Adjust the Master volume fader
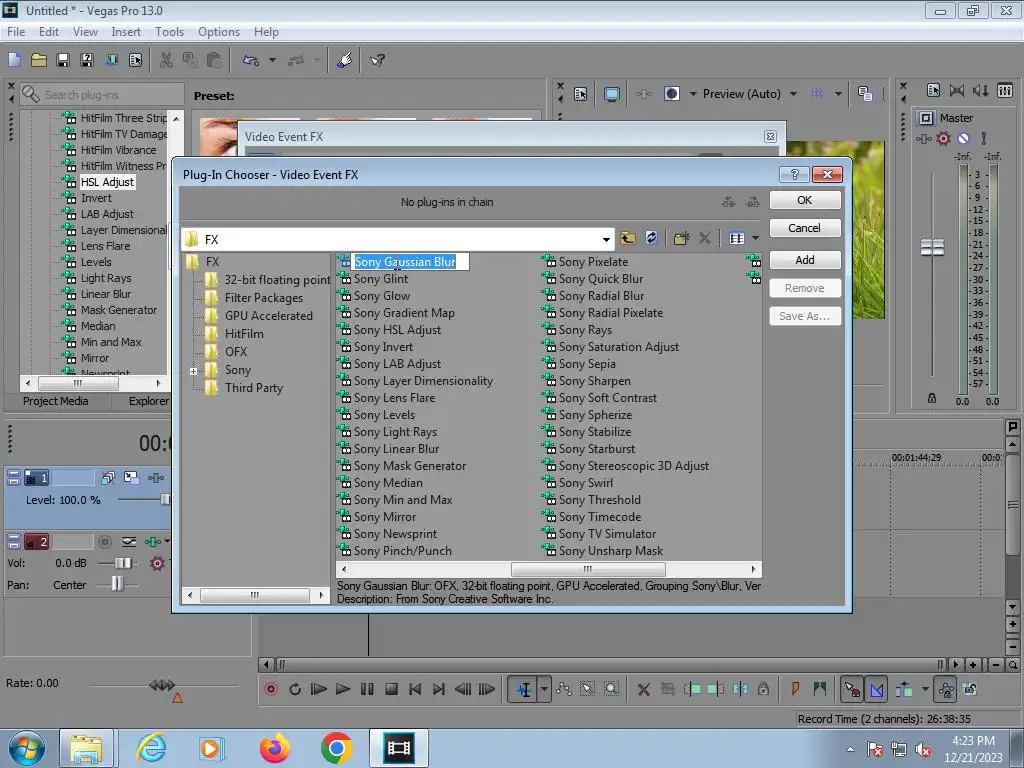This screenshot has height=768, width=1024. pos(932,248)
